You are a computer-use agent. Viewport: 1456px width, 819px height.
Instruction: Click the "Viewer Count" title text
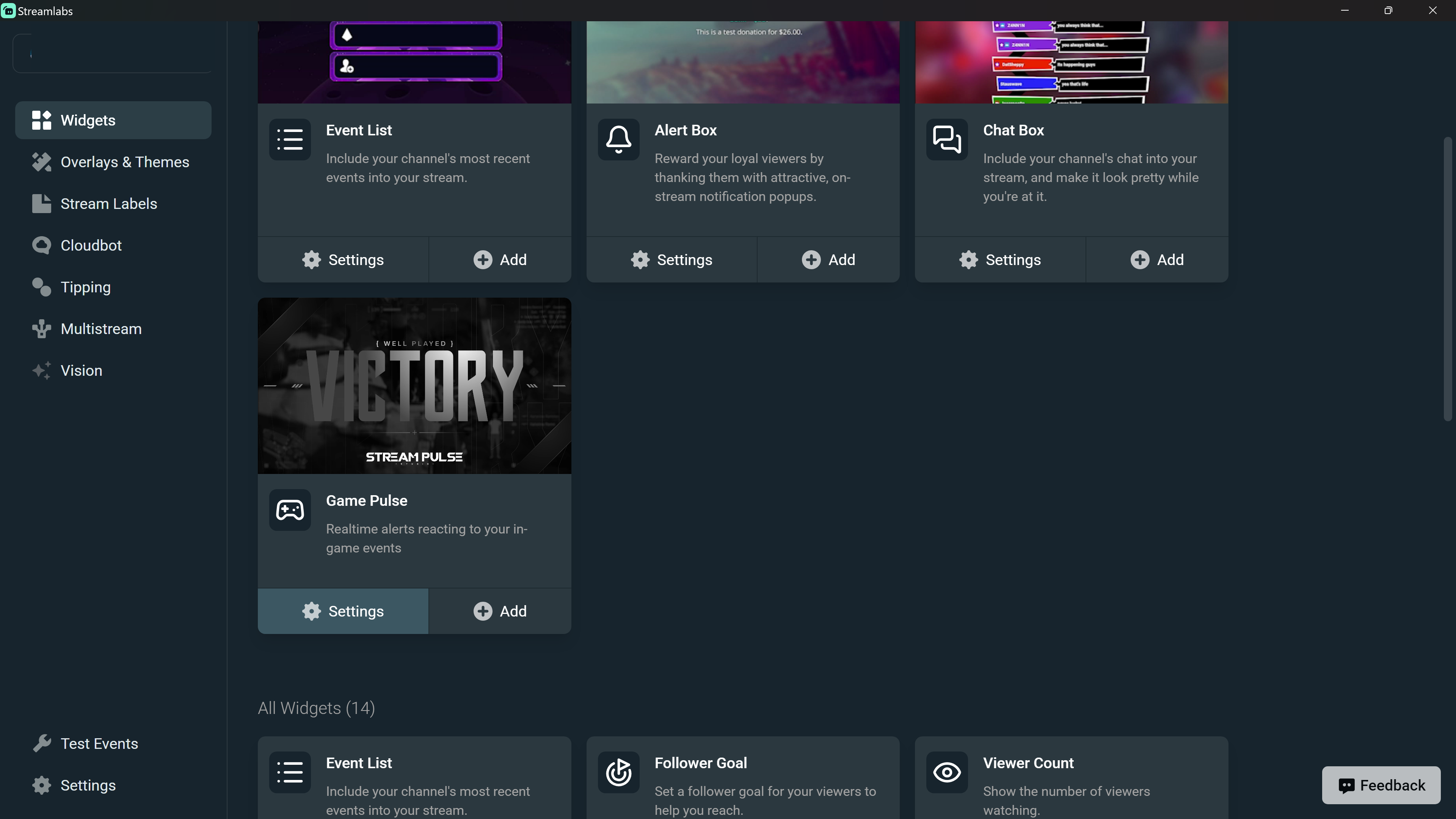click(1028, 763)
